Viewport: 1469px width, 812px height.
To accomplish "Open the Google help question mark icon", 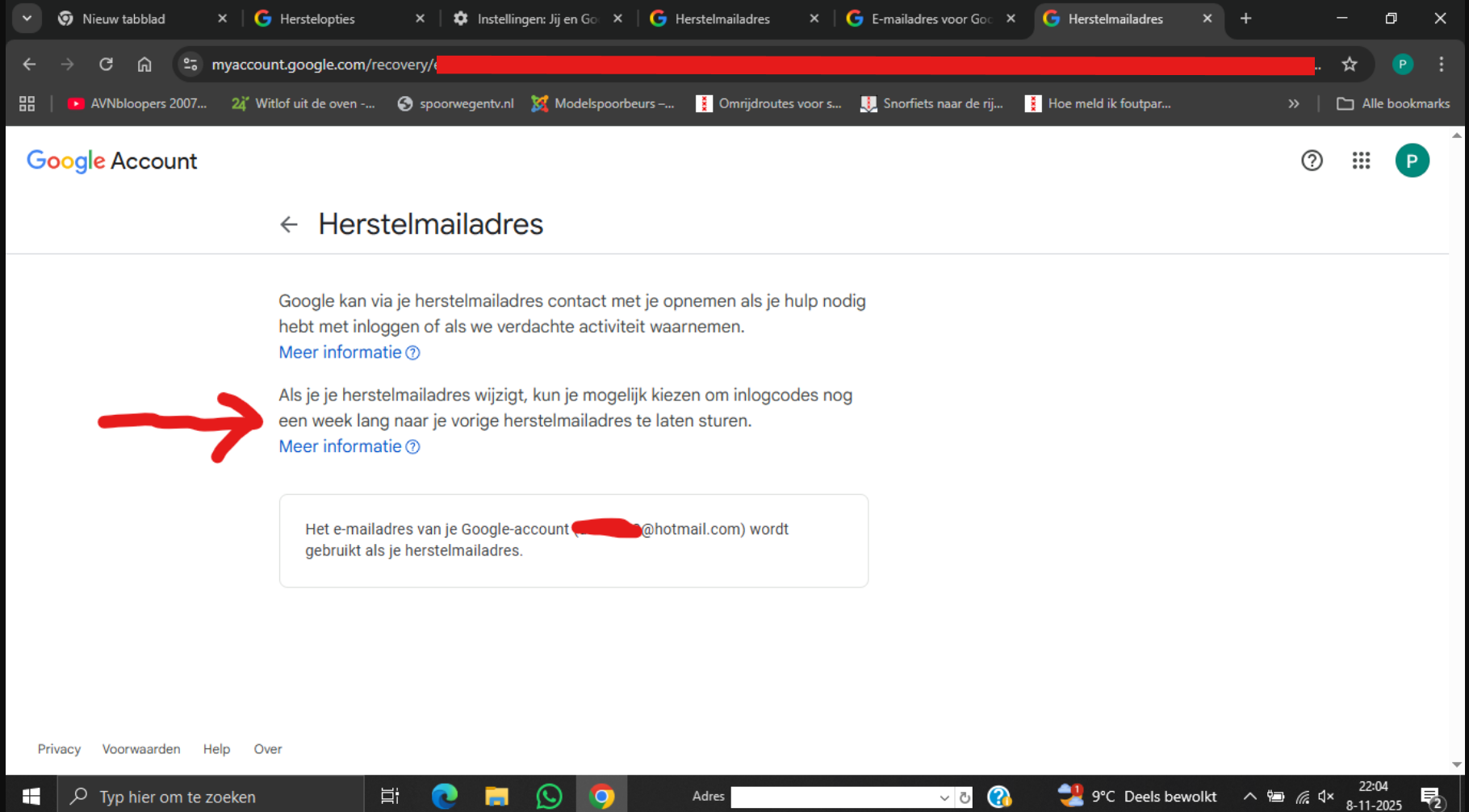I will click(1312, 161).
